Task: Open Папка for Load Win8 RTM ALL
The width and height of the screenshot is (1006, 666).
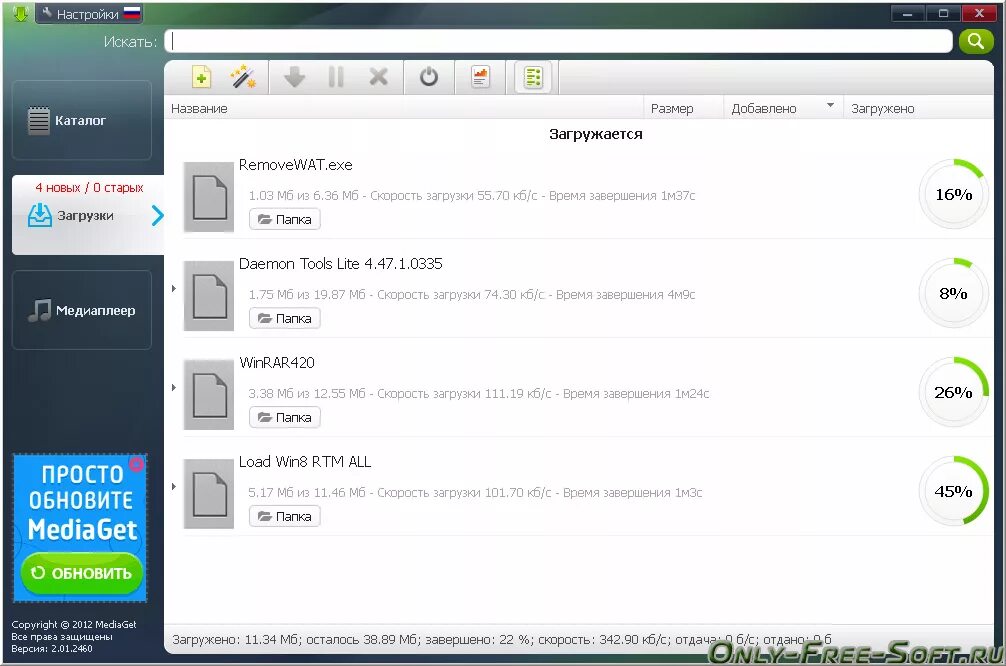Action: tap(284, 516)
